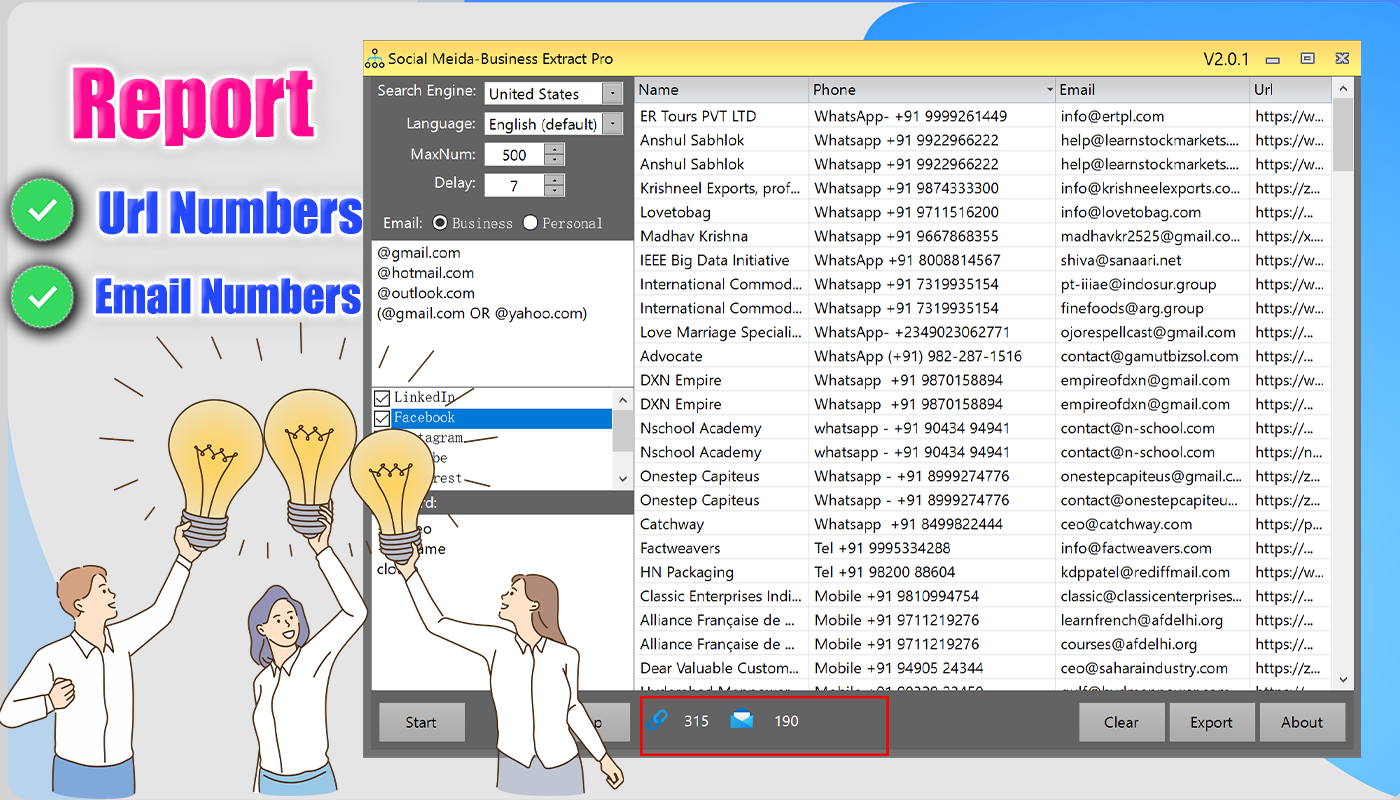Click the contact@gamutbizsol.com email cell
Viewport: 1400px width, 800px height.
click(x=1152, y=356)
